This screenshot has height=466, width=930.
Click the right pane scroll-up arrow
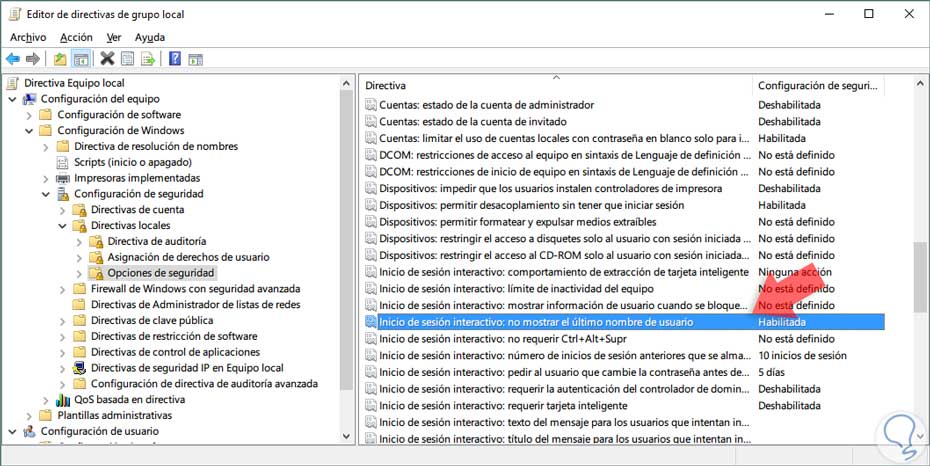[x=920, y=84]
